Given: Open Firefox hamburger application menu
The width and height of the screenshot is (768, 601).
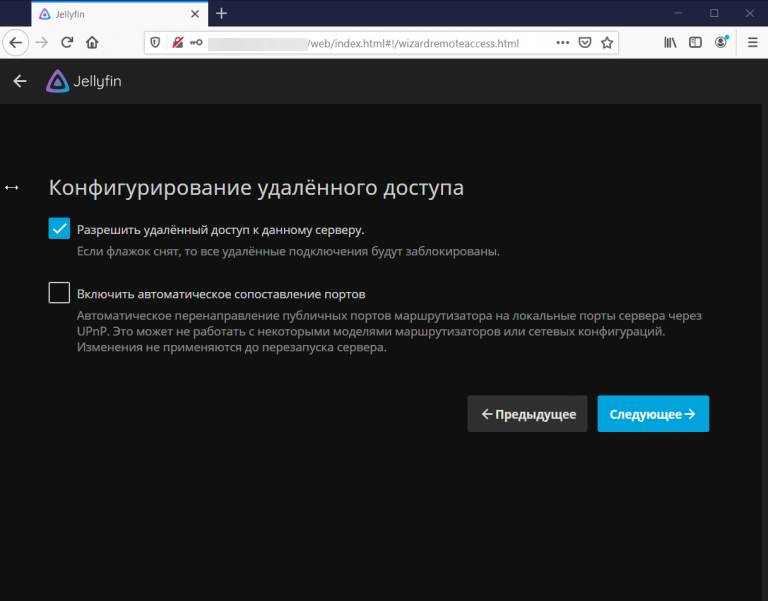Looking at the screenshot, I should tap(752, 43).
